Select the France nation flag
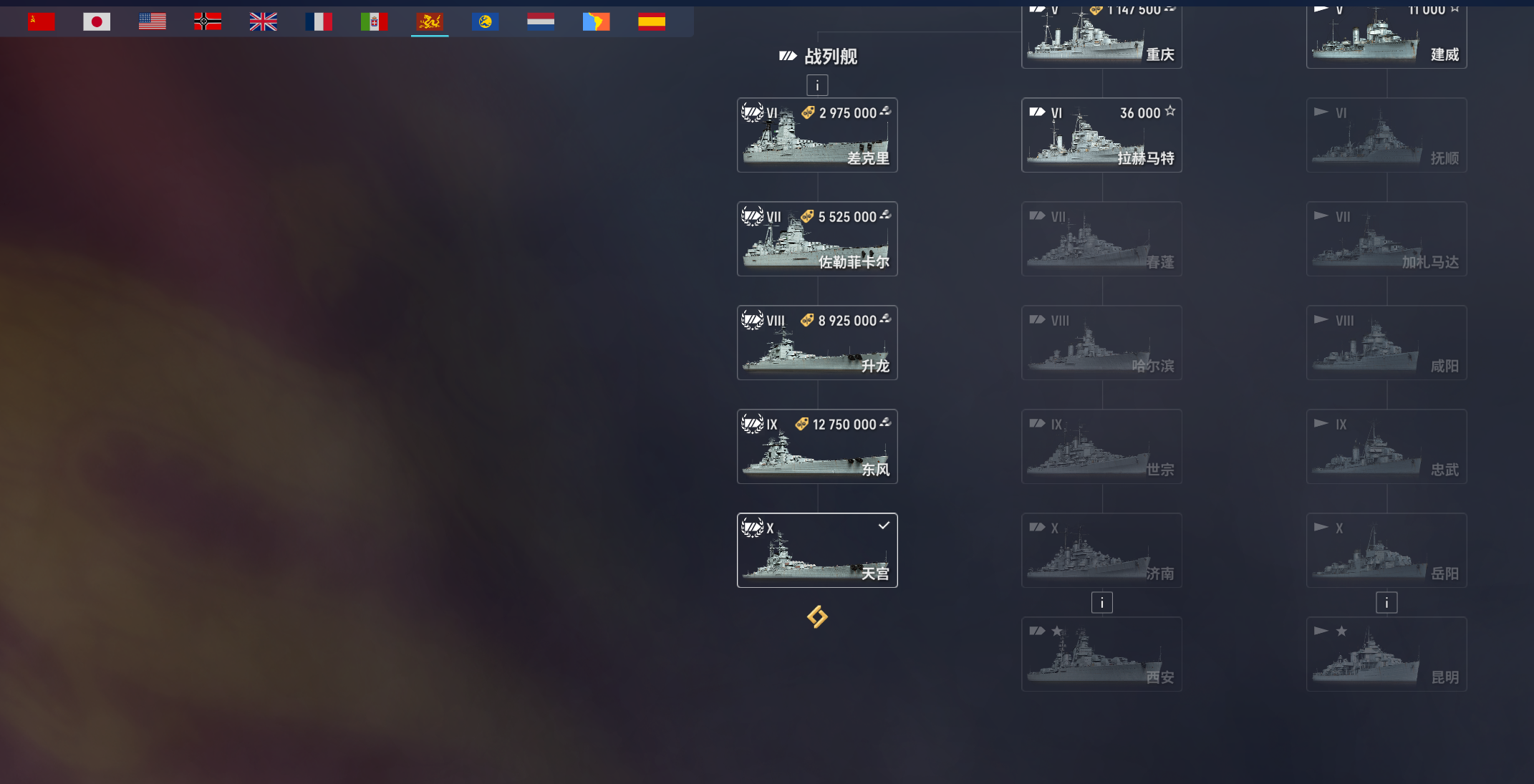The width and height of the screenshot is (1534, 784). [x=319, y=22]
